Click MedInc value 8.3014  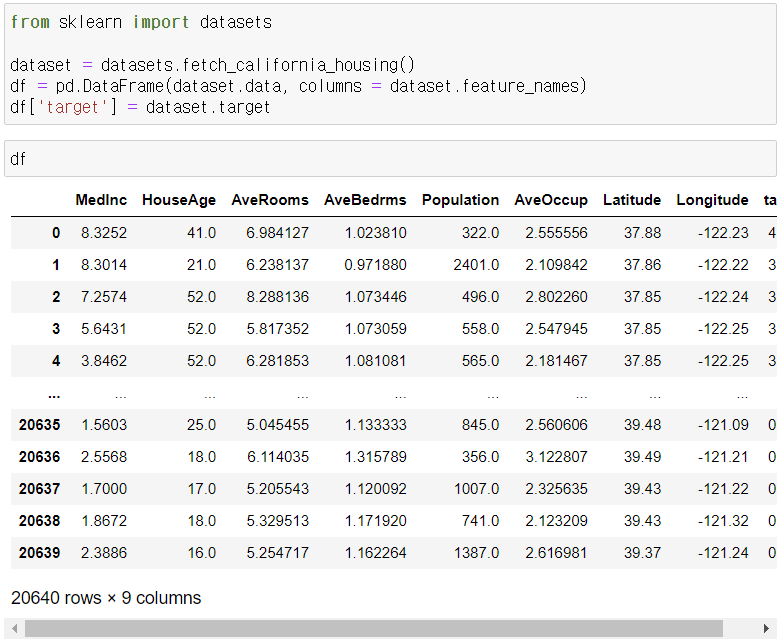tap(104, 265)
